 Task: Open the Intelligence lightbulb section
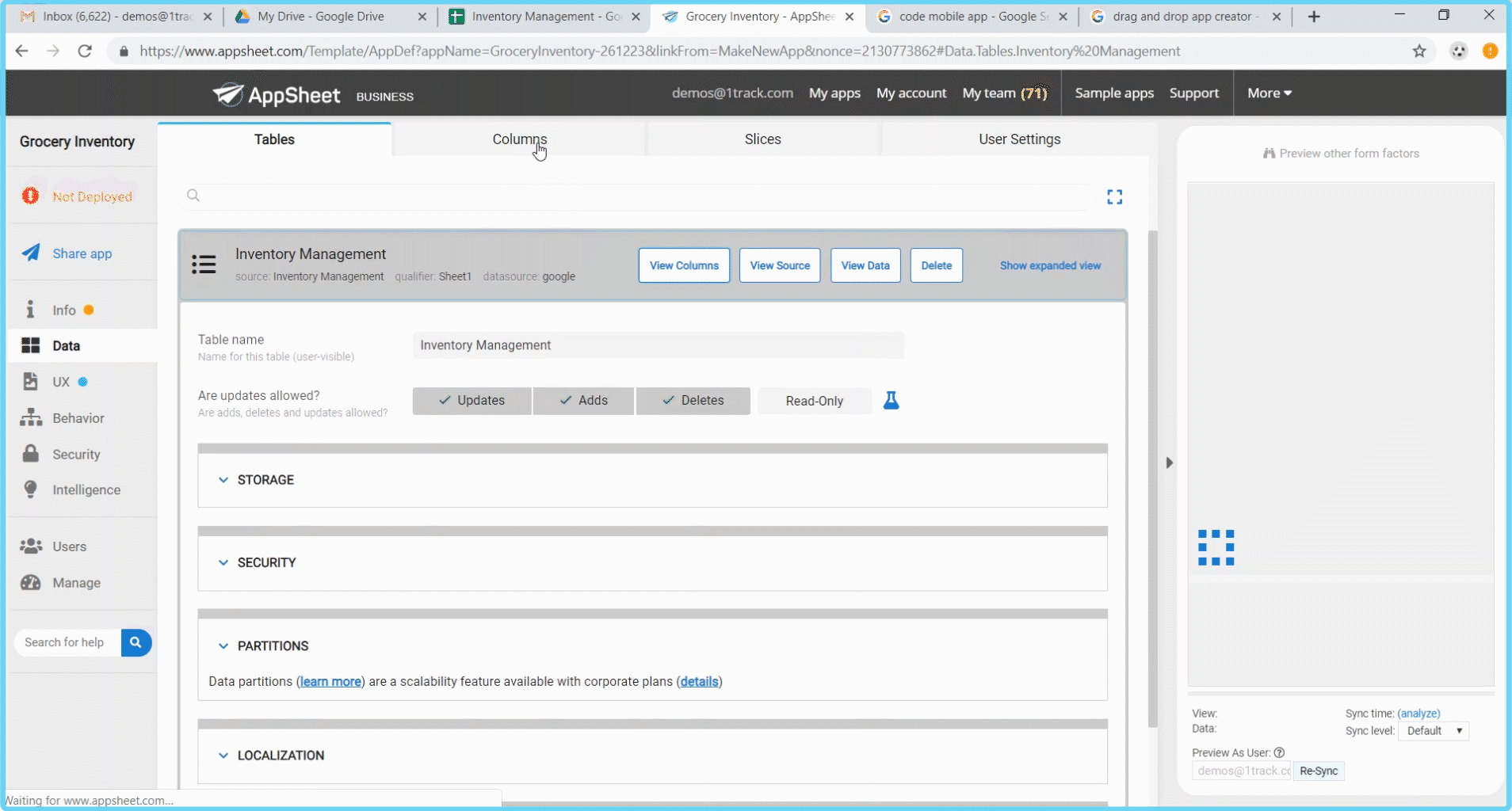pyautogui.click(x=30, y=489)
